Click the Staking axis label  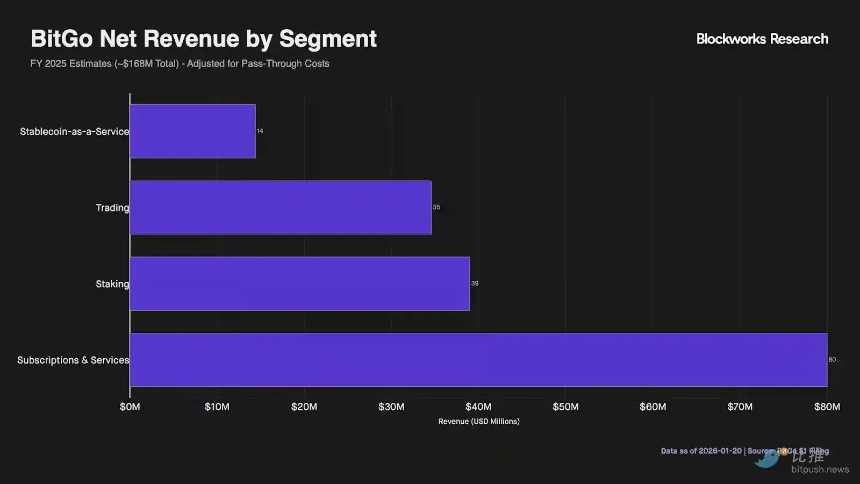[x=112, y=284]
